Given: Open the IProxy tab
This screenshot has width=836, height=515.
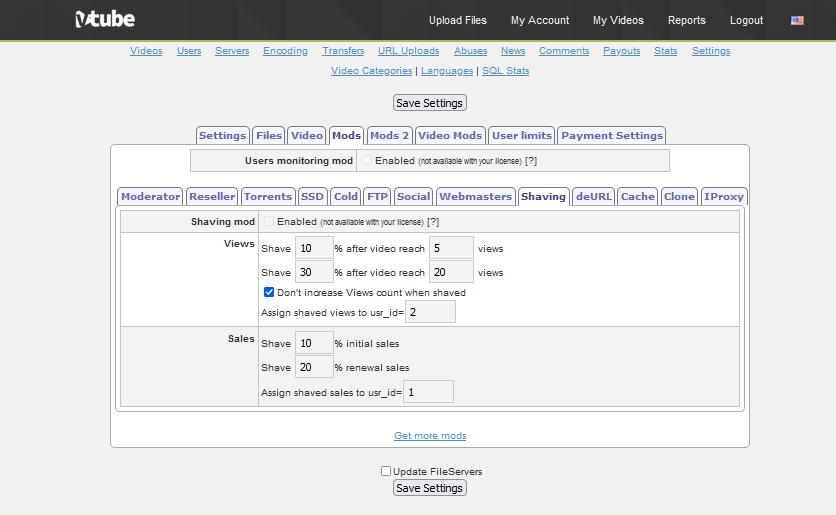Looking at the screenshot, I should pos(724,197).
